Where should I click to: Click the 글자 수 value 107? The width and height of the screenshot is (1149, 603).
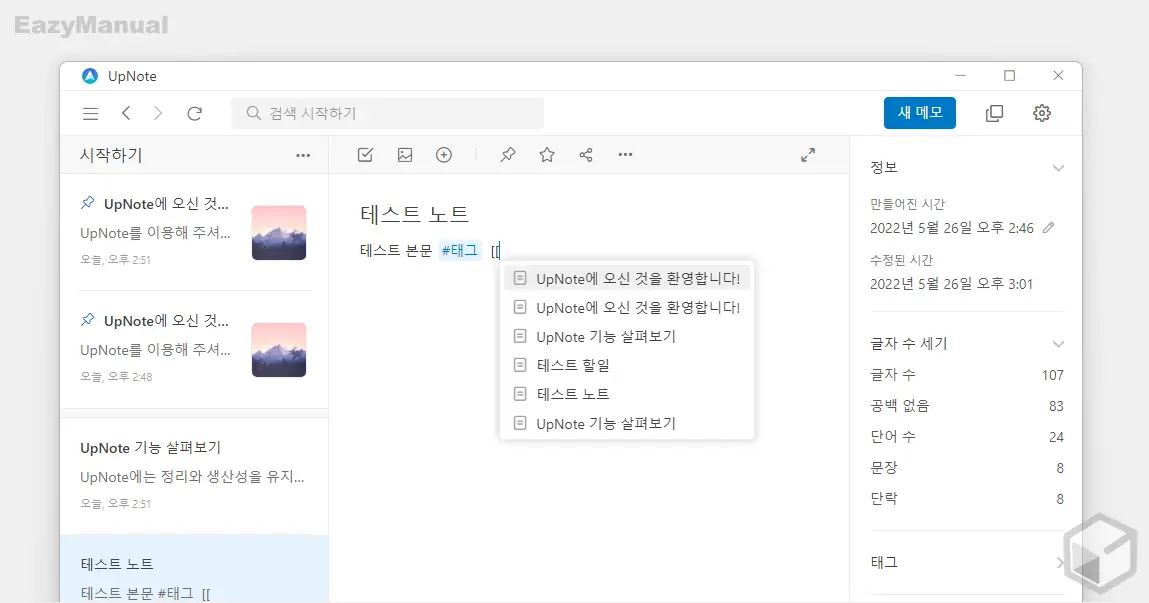click(1052, 375)
